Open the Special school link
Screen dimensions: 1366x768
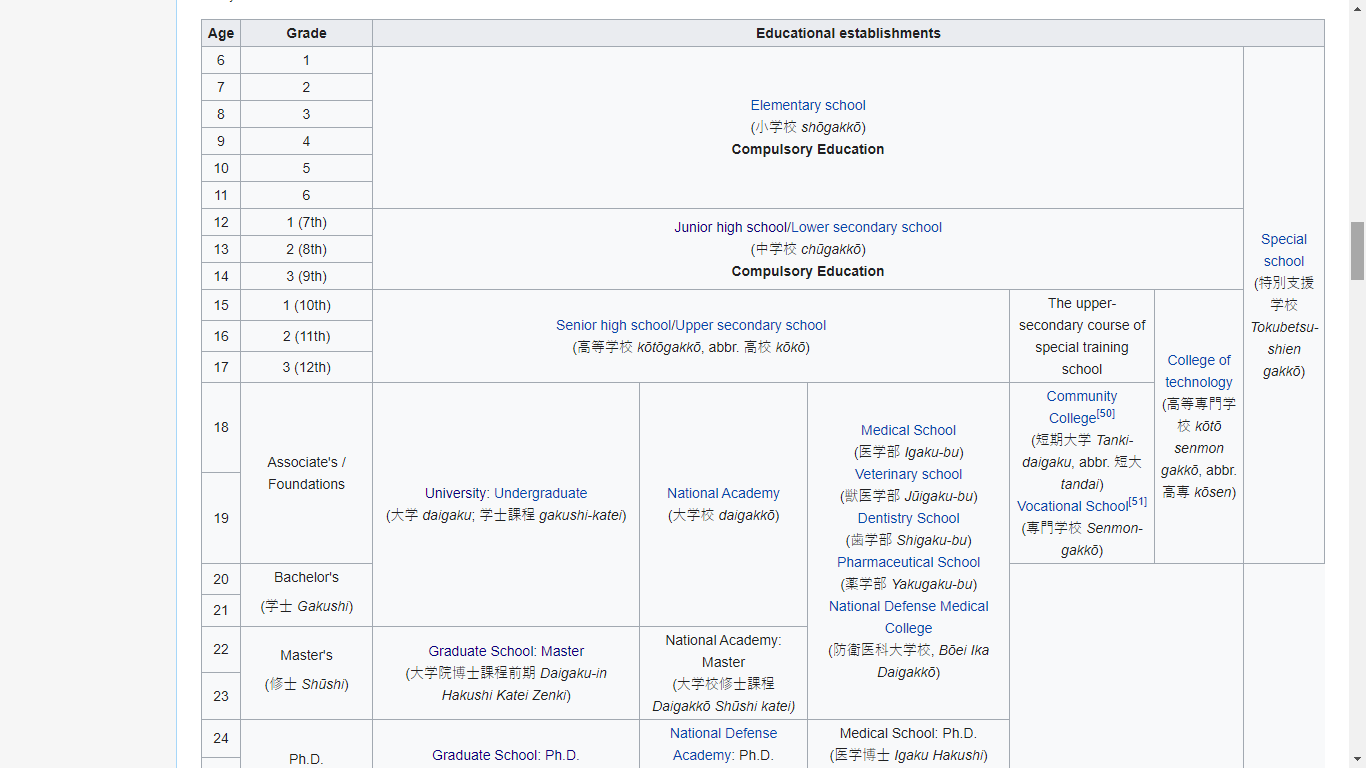pos(1284,250)
